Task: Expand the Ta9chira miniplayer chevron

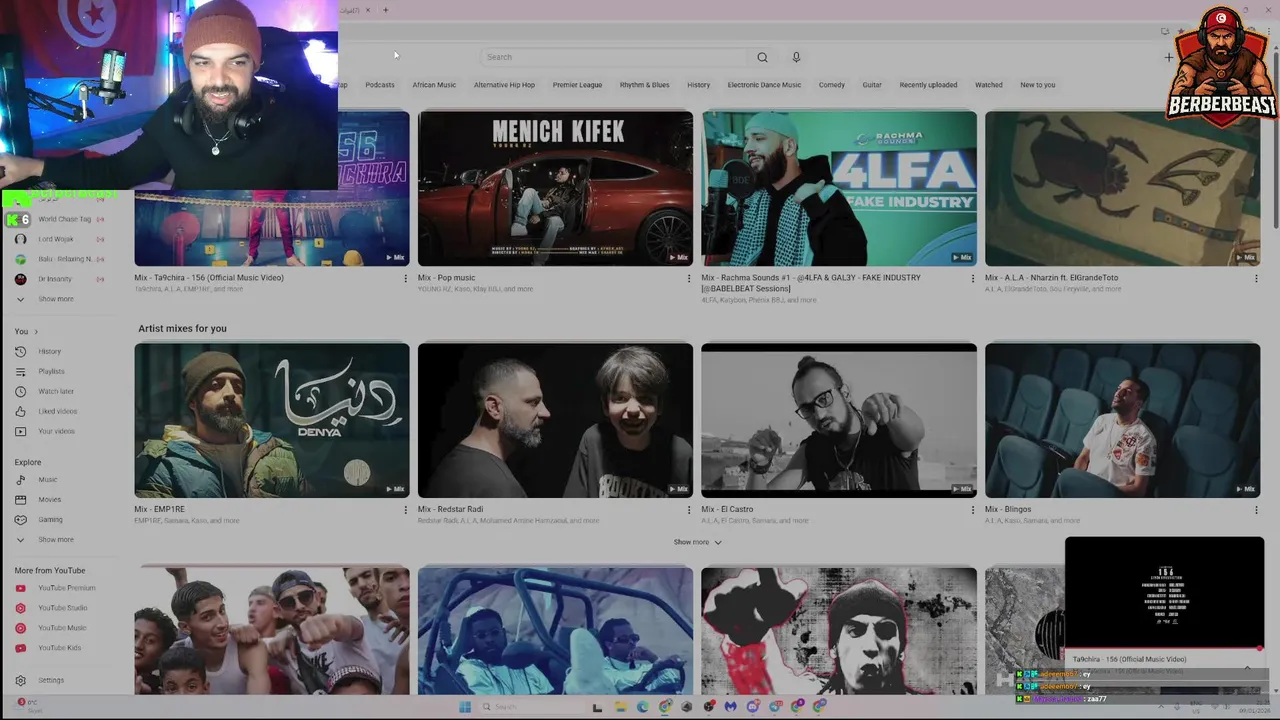Action: [x=1248, y=667]
